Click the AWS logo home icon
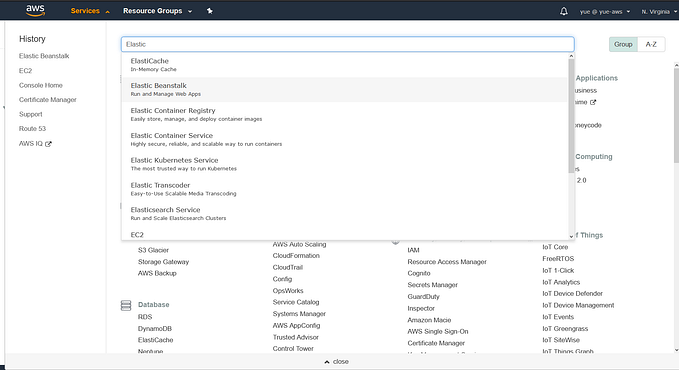 coord(35,11)
